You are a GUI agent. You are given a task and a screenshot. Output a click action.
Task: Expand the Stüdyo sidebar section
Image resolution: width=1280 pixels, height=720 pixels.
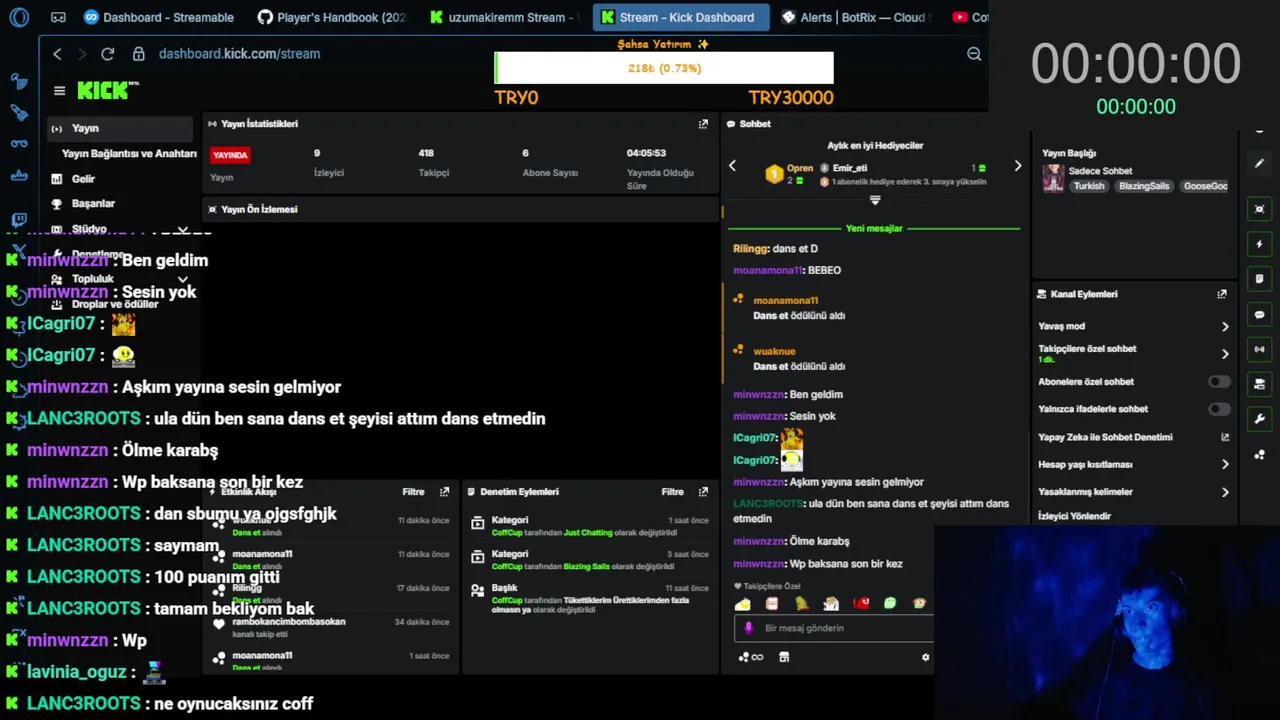[182, 229]
